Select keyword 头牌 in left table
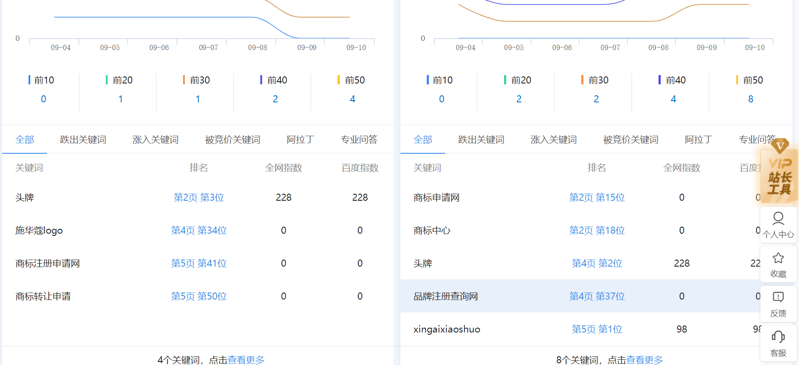The height and width of the screenshot is (365, 799). (x=24, y=198)
